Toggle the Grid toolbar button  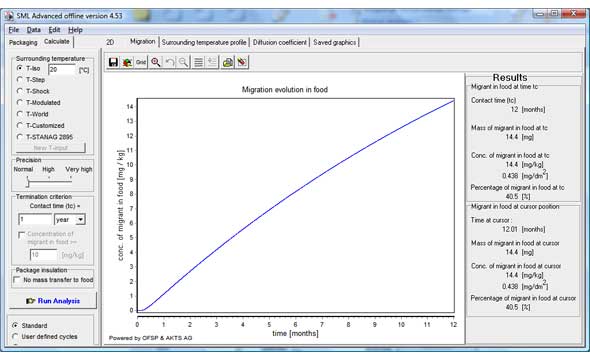[x=141, y=62]
